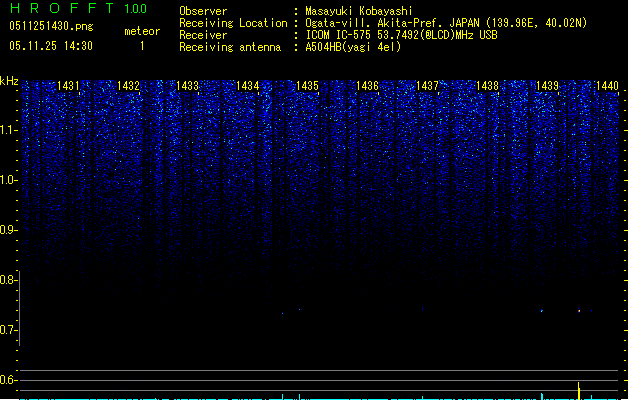Click the date stamp 05.11.25 14:30

pyautogui.click(x=51, y=46)
